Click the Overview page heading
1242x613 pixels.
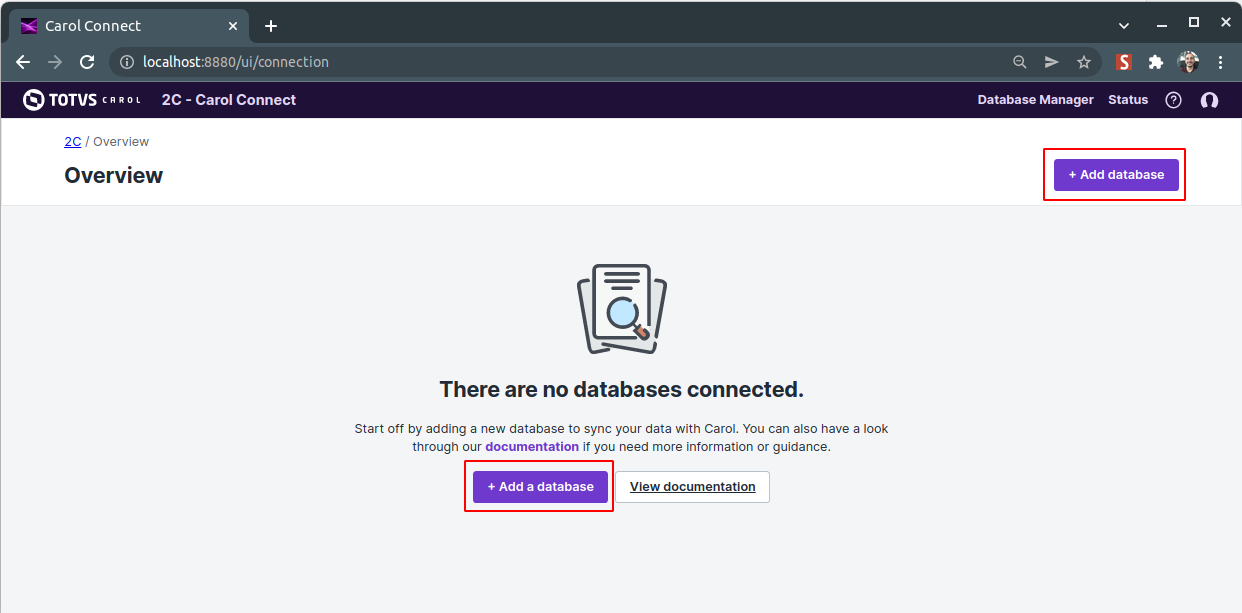click(114, 176)
